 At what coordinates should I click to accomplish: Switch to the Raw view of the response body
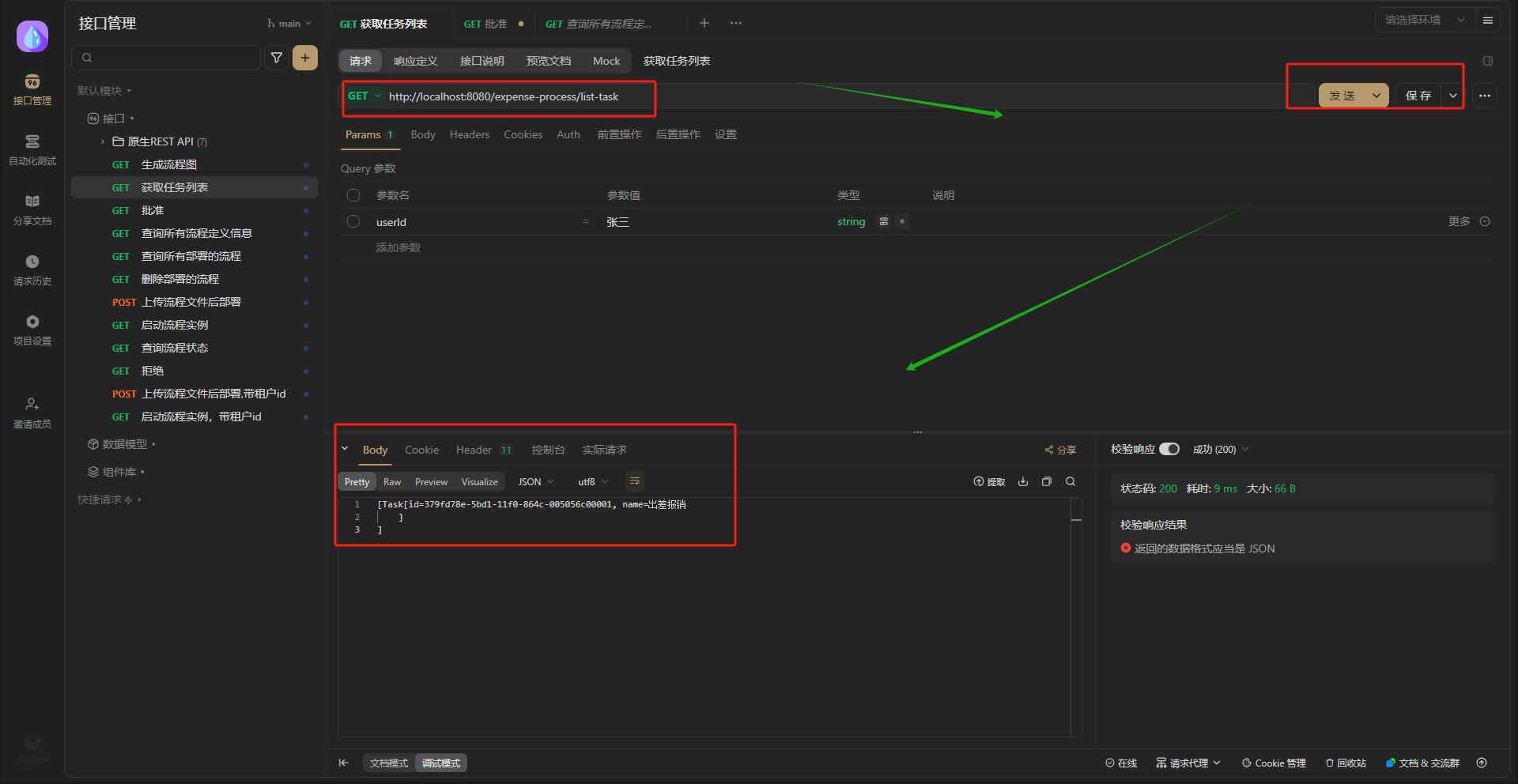coord(391,481)
